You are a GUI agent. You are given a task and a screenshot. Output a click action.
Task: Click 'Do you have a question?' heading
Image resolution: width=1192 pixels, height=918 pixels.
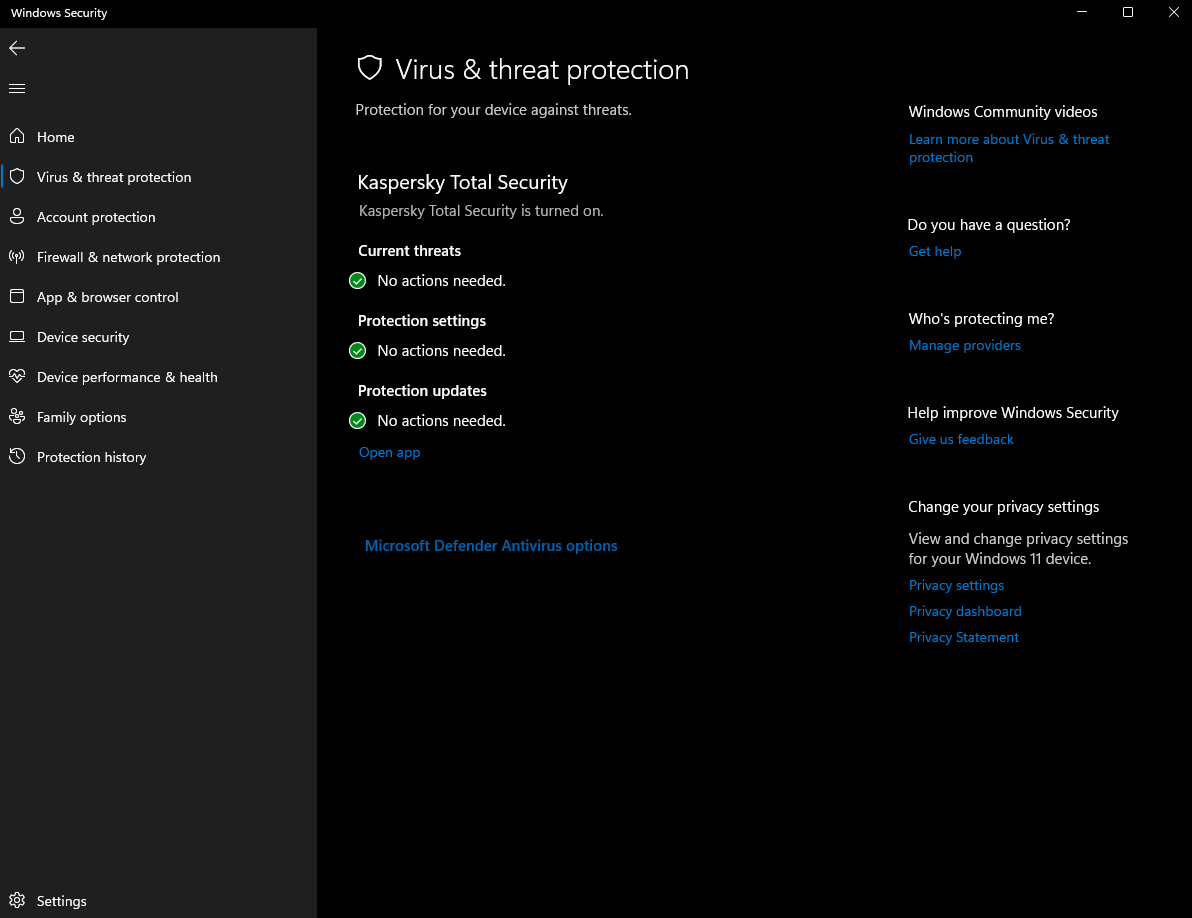[988, 225]
